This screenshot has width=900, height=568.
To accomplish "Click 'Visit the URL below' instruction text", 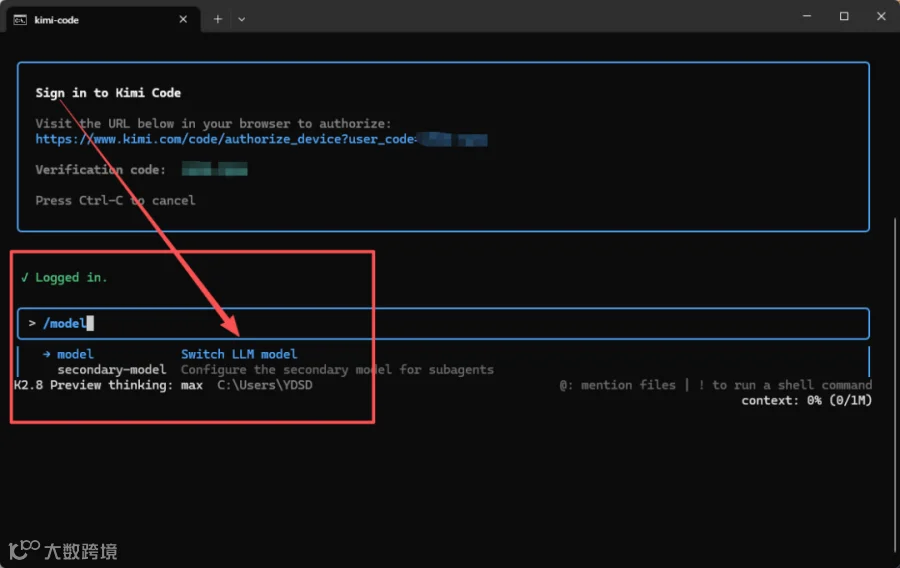I will (x=213, y=123).
